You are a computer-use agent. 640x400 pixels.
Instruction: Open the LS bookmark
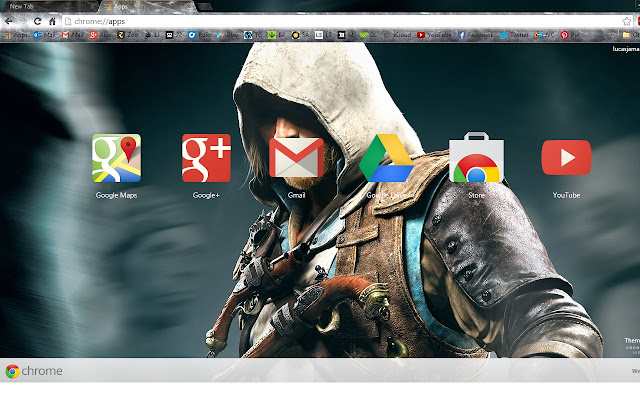pyautogui.click(x=323, y=35)
